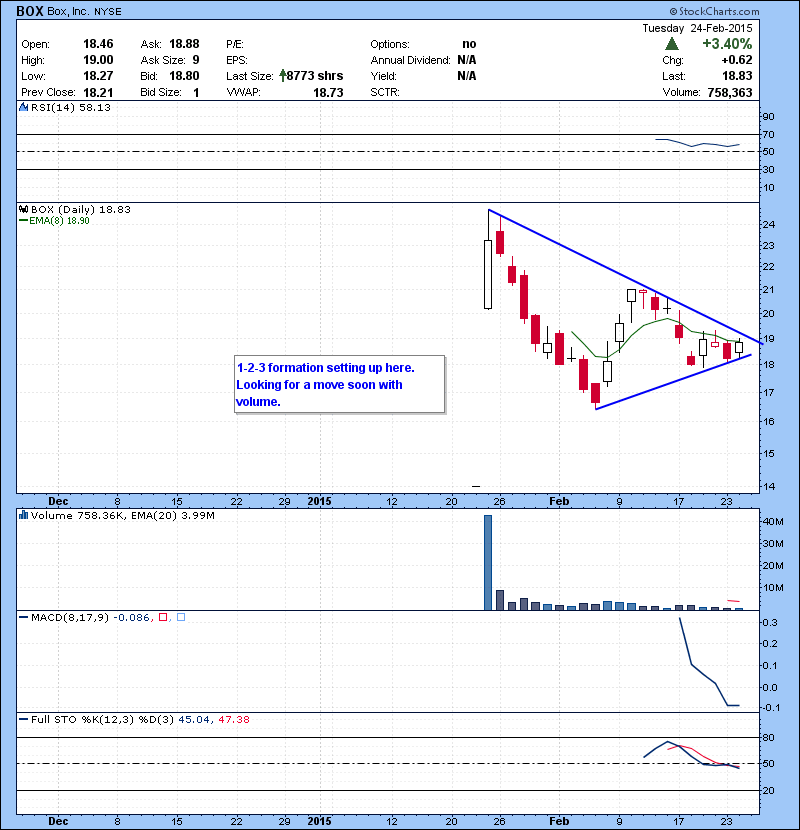
Task: Click the RSI(14) 58.13 label
Action: click(71, 107)
